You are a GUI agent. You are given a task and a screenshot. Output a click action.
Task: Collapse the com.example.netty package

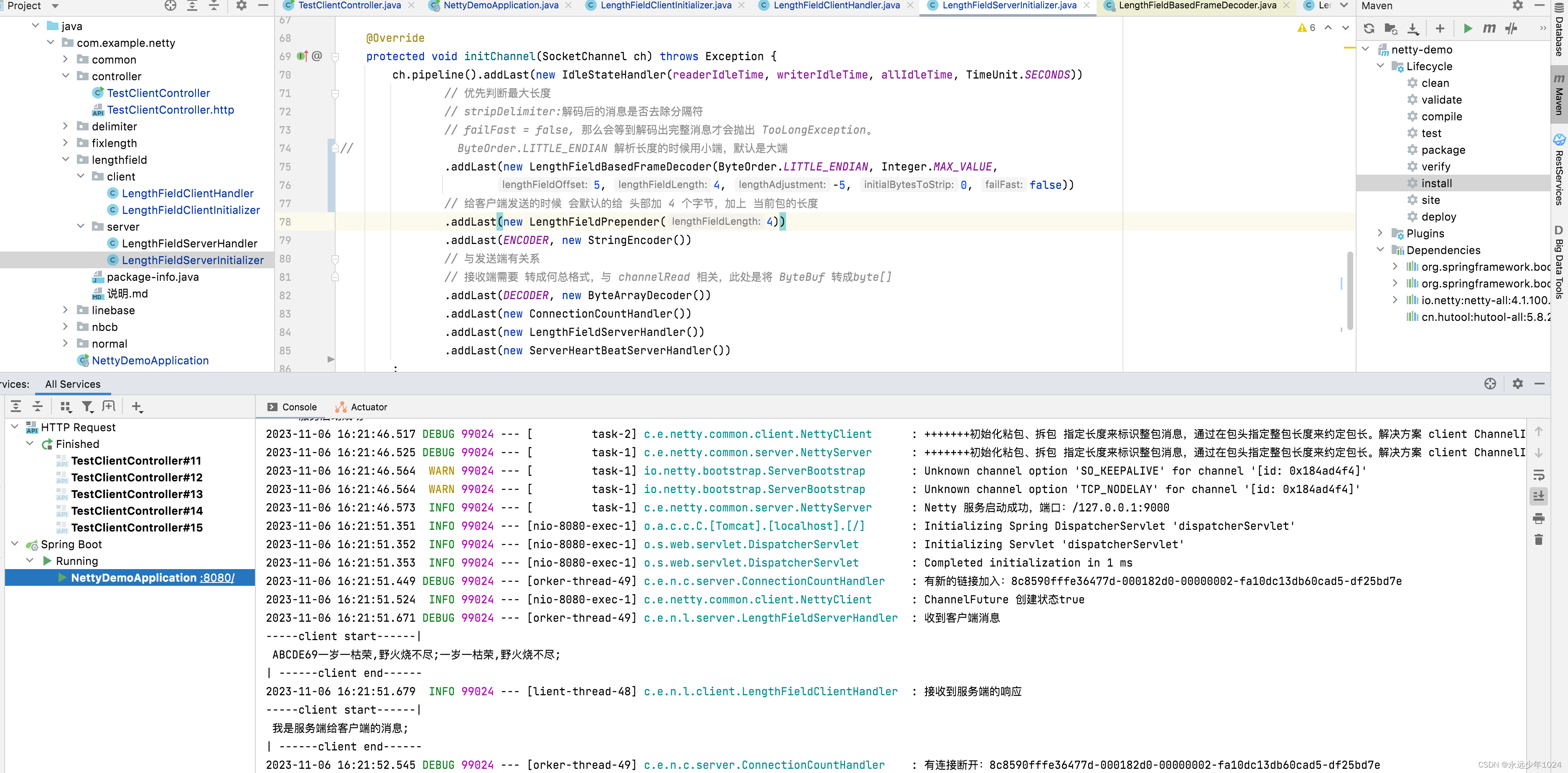pos(51,43)
